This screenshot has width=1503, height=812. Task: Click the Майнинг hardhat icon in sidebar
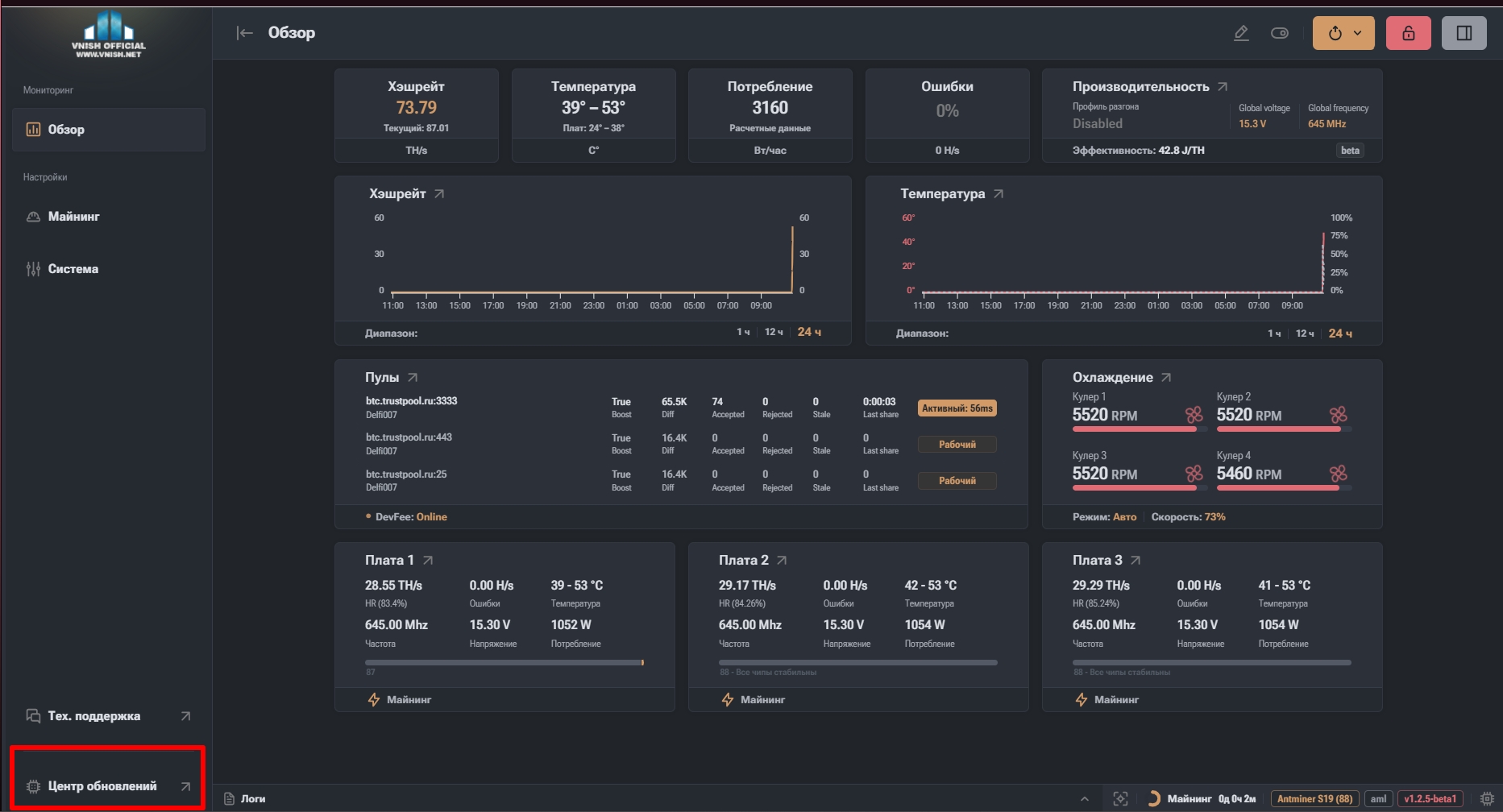tap(33, 217)
